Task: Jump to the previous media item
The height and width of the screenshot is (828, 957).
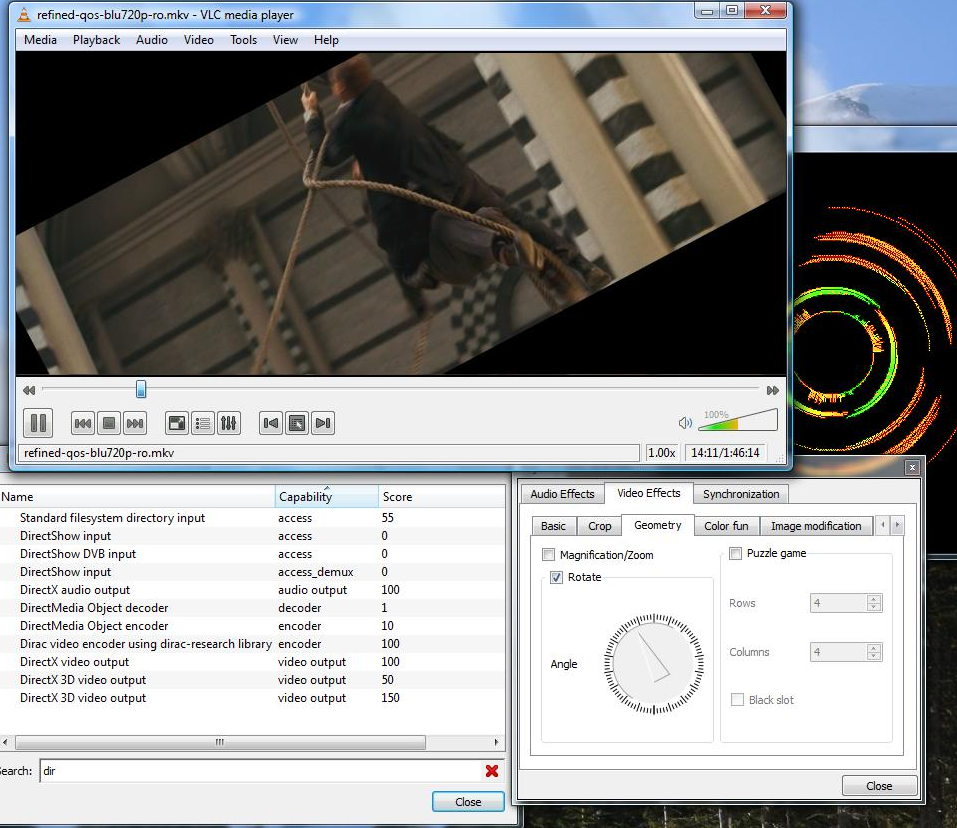Action: point(82,423)
